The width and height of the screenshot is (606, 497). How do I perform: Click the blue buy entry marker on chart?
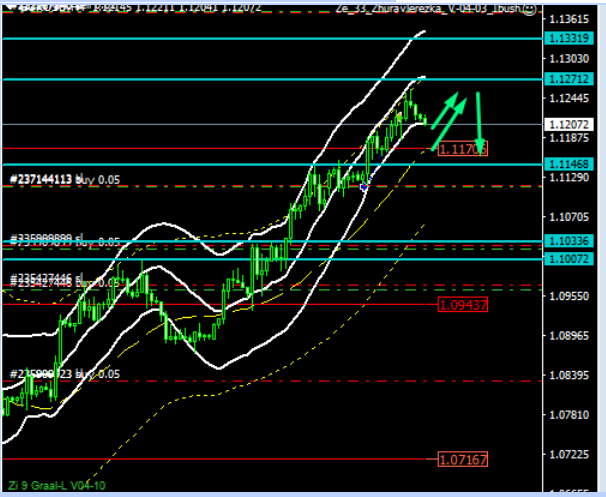pos(365,186)
